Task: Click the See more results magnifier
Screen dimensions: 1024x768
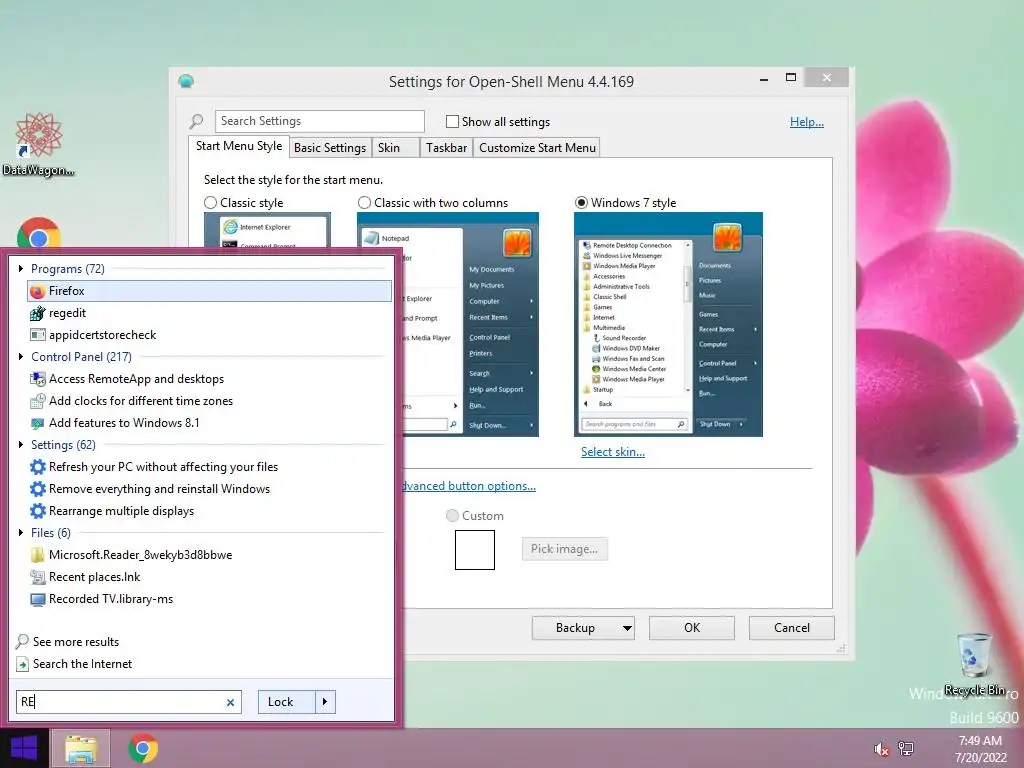Action: point(22,641)
